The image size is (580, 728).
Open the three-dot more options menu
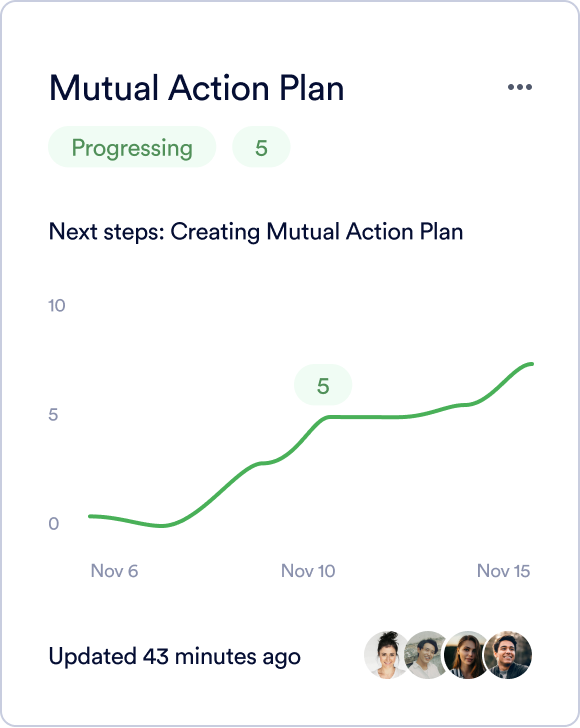click(520, 87)
